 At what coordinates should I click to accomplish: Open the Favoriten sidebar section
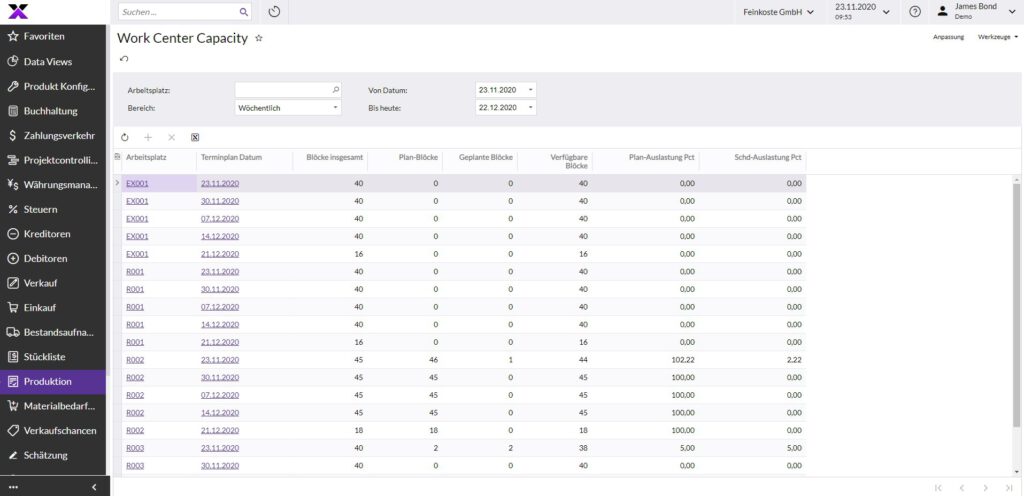53,37
